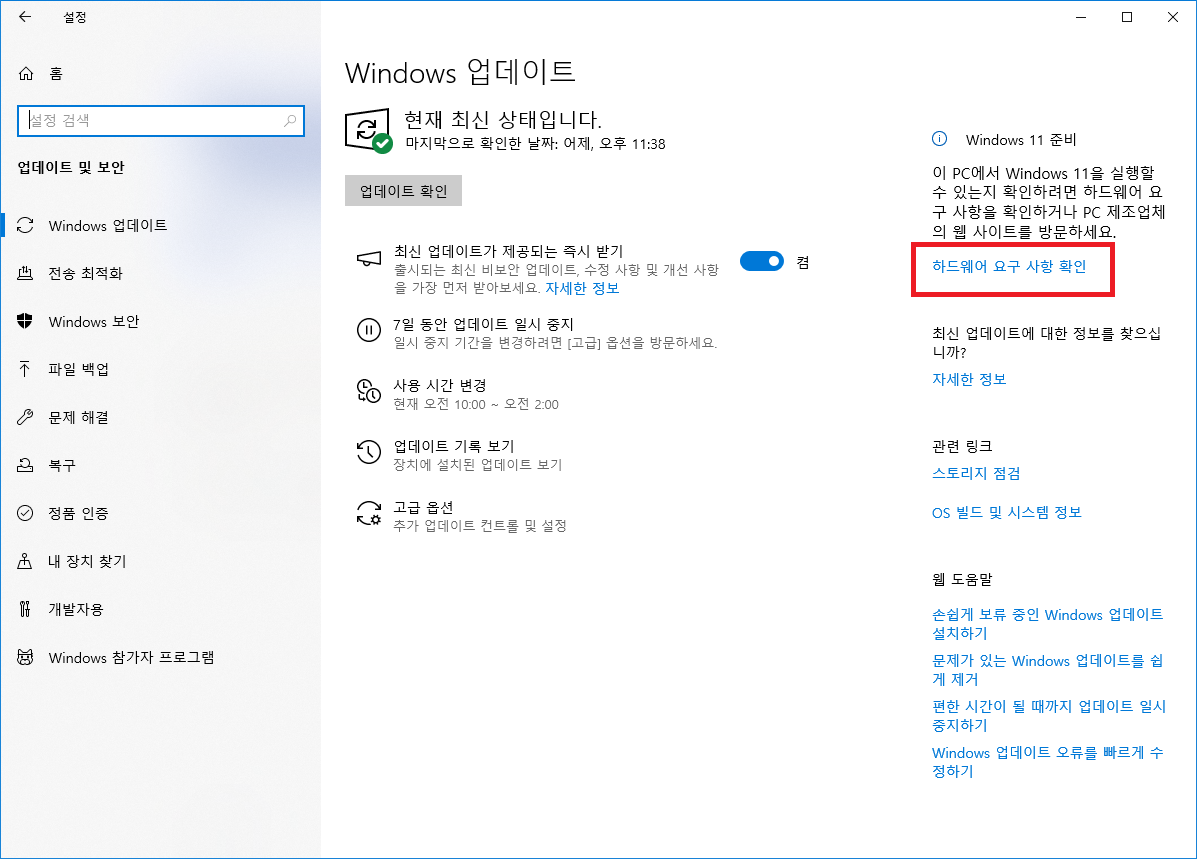Click 하드웨어 요구 사항 확인 link
The width and height of the screenshot is (1197, 859).
tap(1008, 266)
